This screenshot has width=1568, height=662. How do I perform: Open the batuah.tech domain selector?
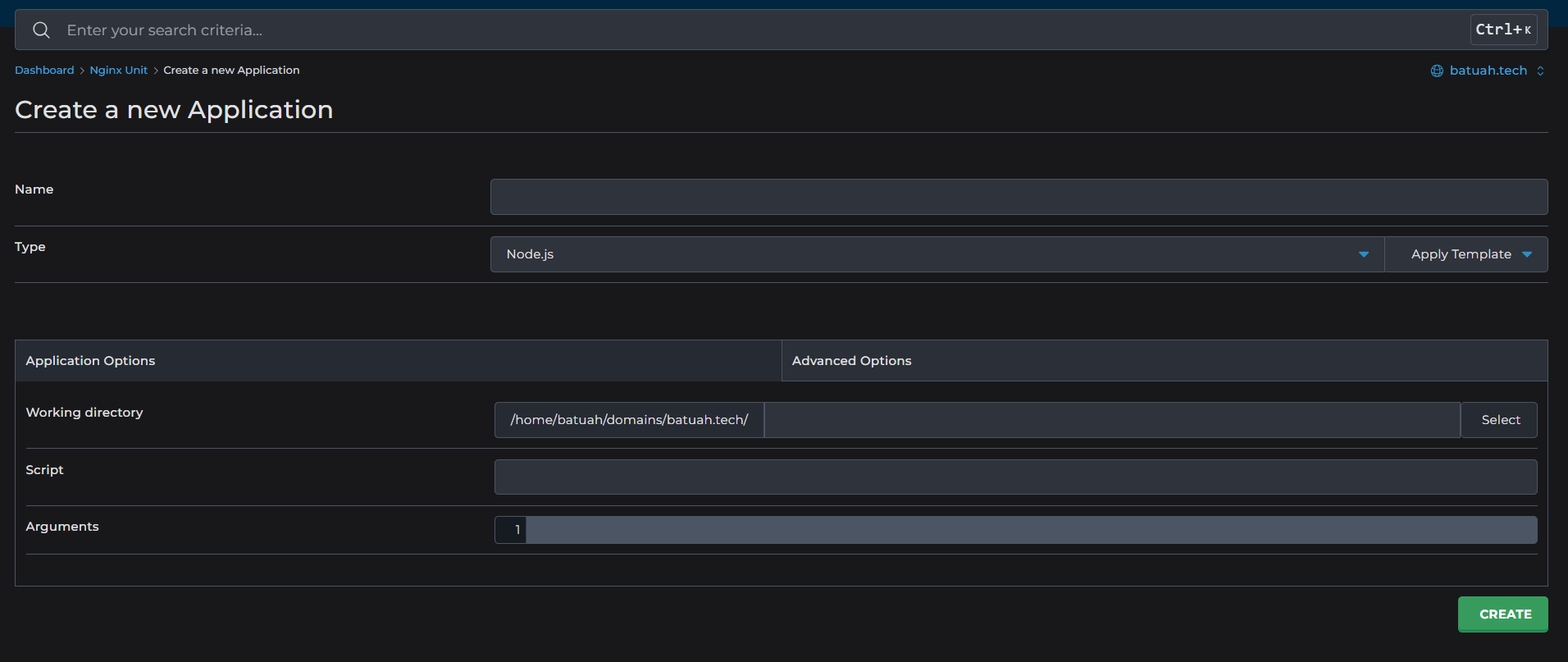pyautogui.click(x=1488, y=71)
